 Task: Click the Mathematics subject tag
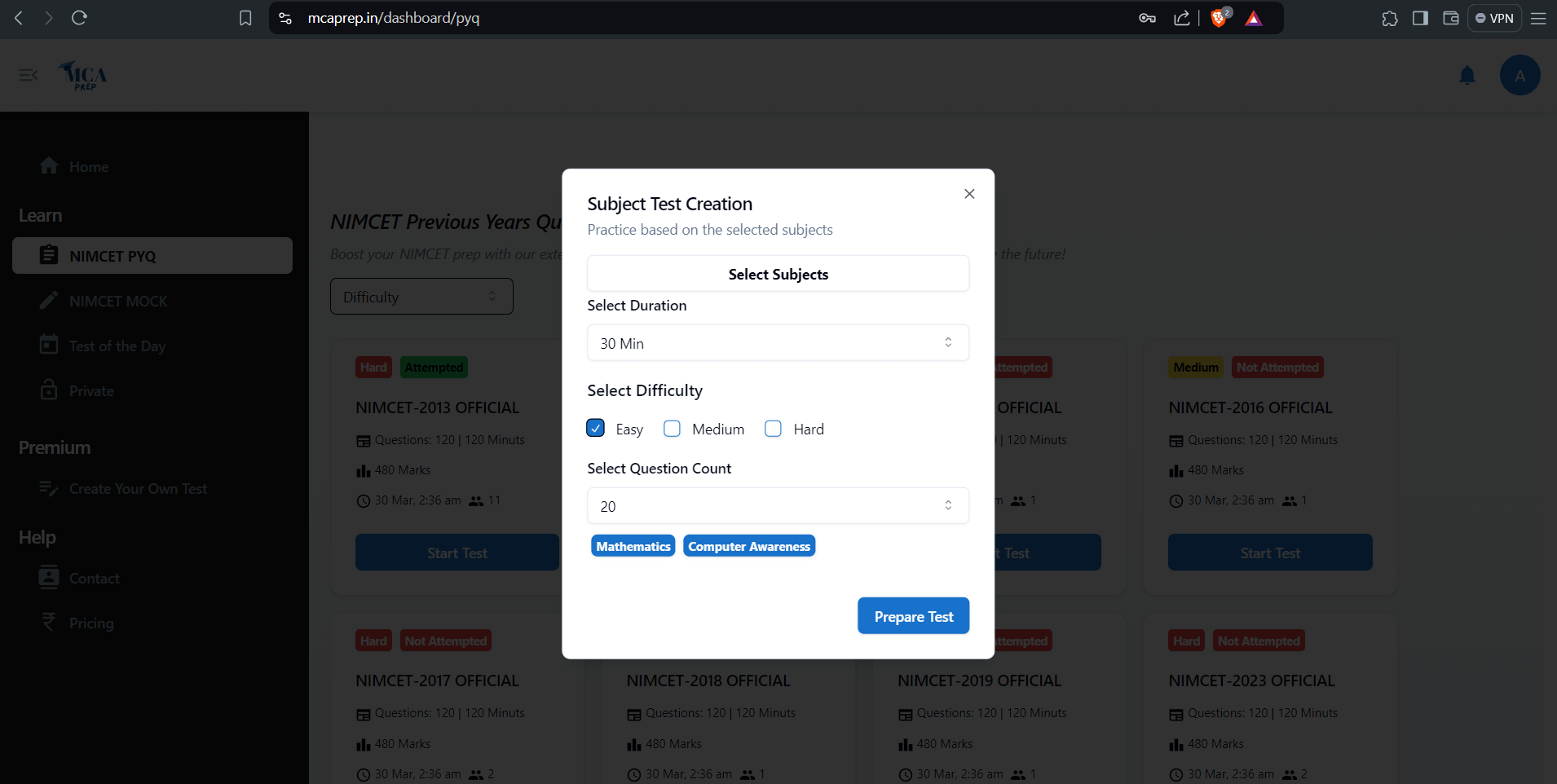point(633,546)
